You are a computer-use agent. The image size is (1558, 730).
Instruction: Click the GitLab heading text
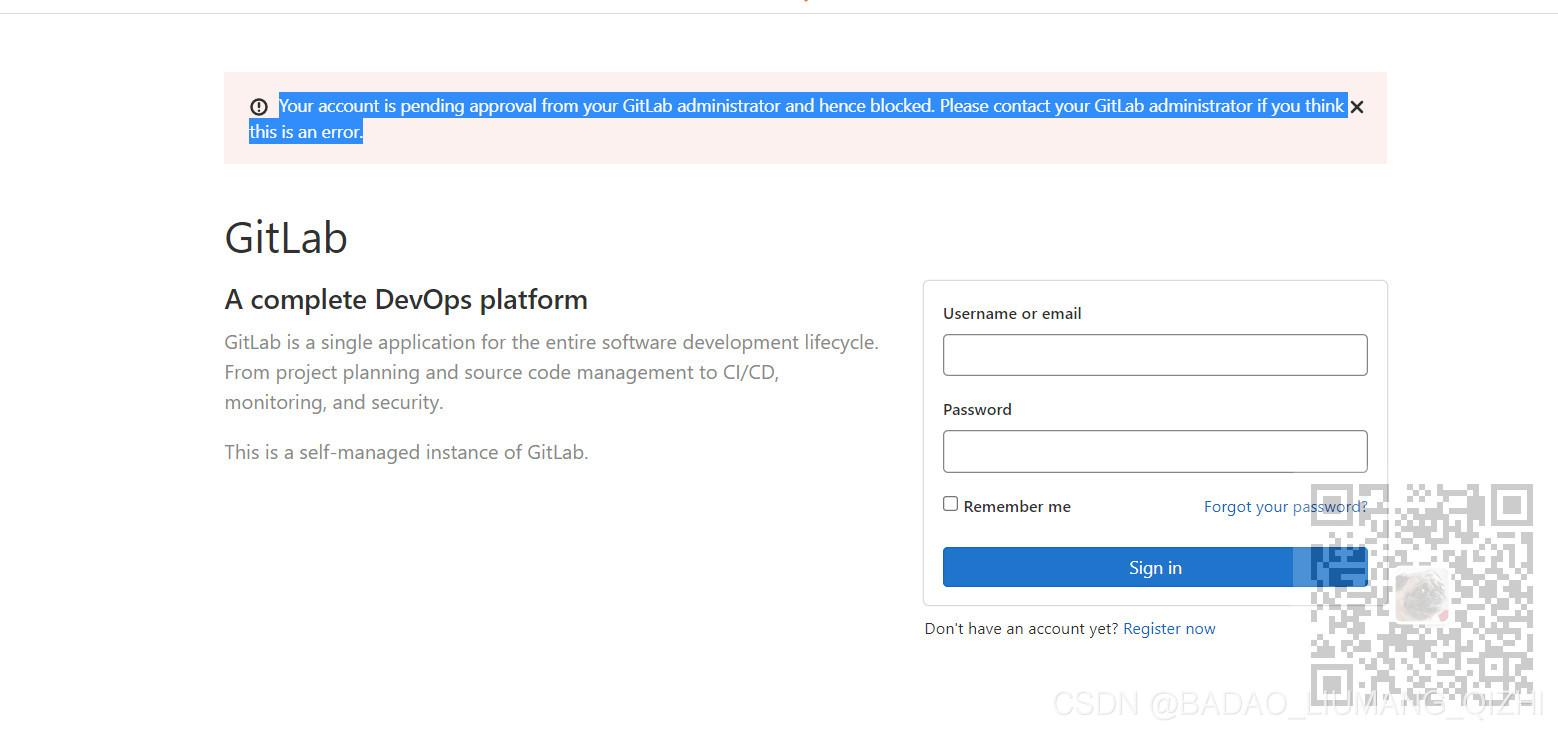click(x=286, y=237)
